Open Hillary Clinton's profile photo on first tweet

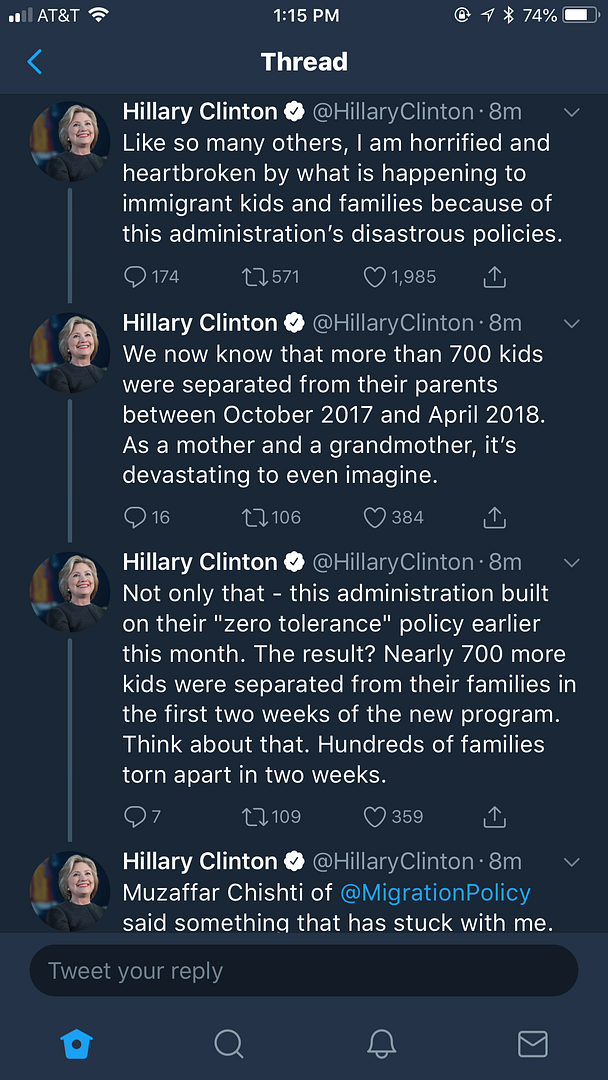pyautogui.click(x=70, y=141)
